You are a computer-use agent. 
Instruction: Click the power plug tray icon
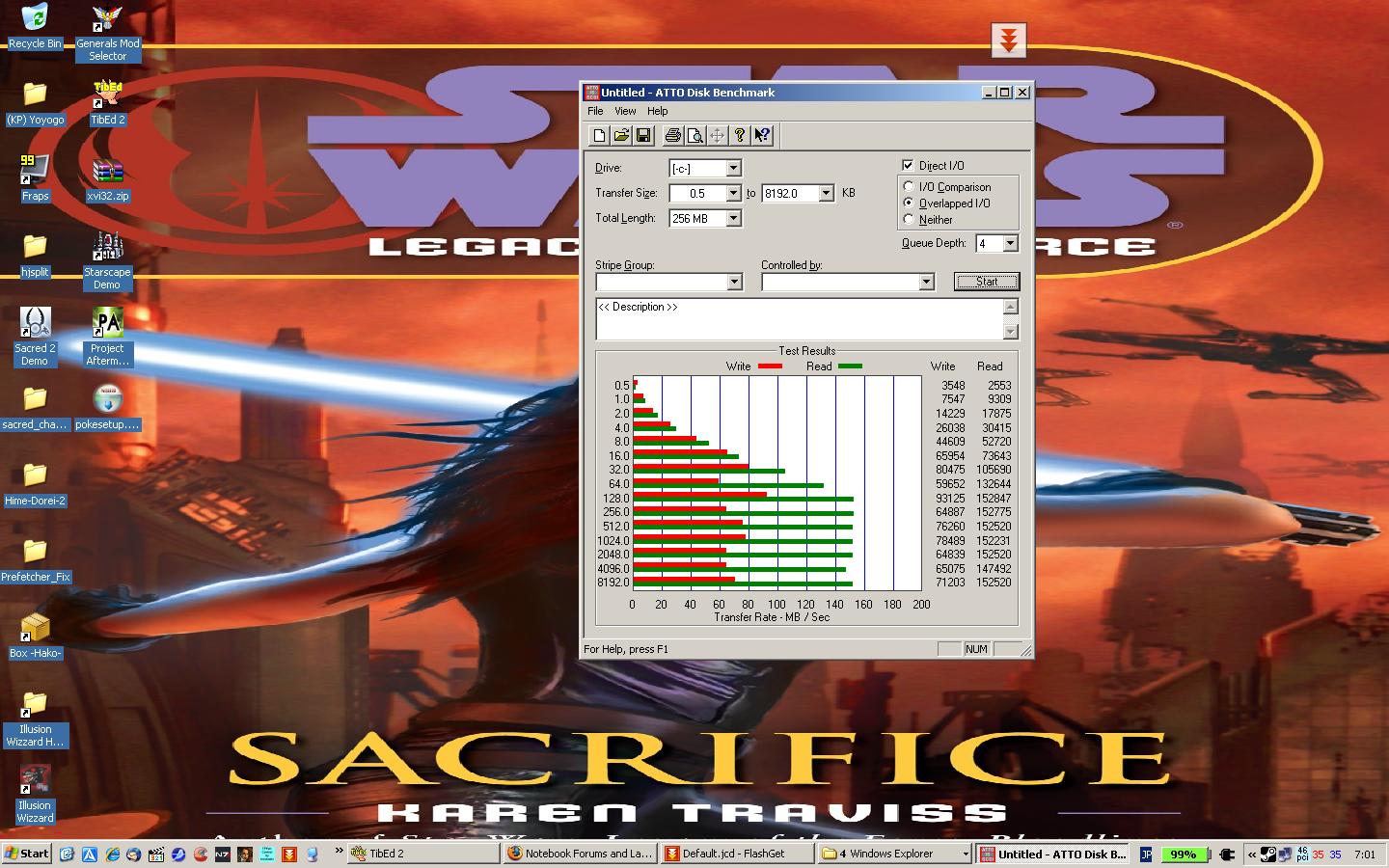pos(1227,854)
